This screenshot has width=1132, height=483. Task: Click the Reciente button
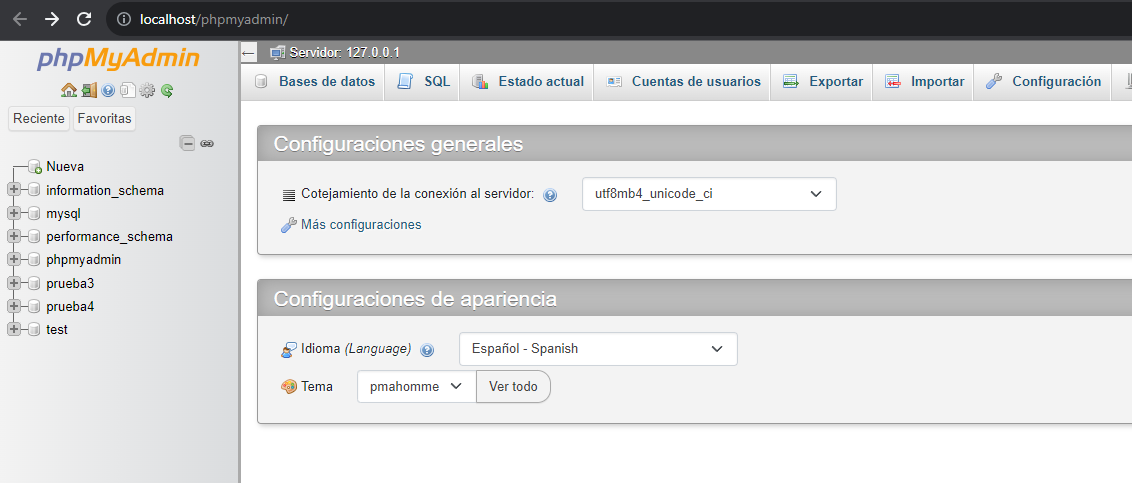click(39, 118)
